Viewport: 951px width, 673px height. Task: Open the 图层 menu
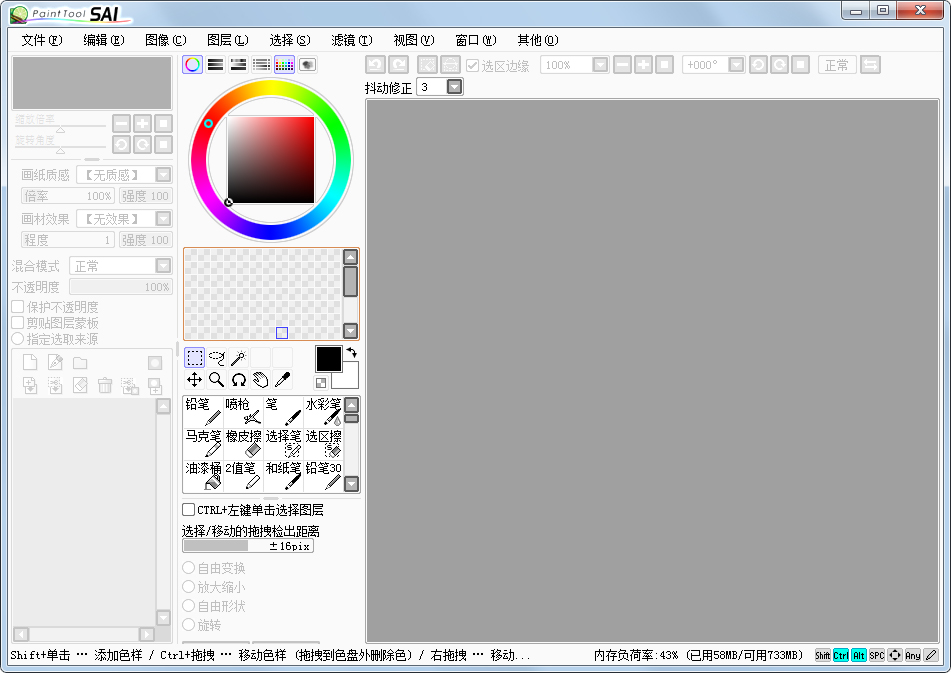pos(227,40)
